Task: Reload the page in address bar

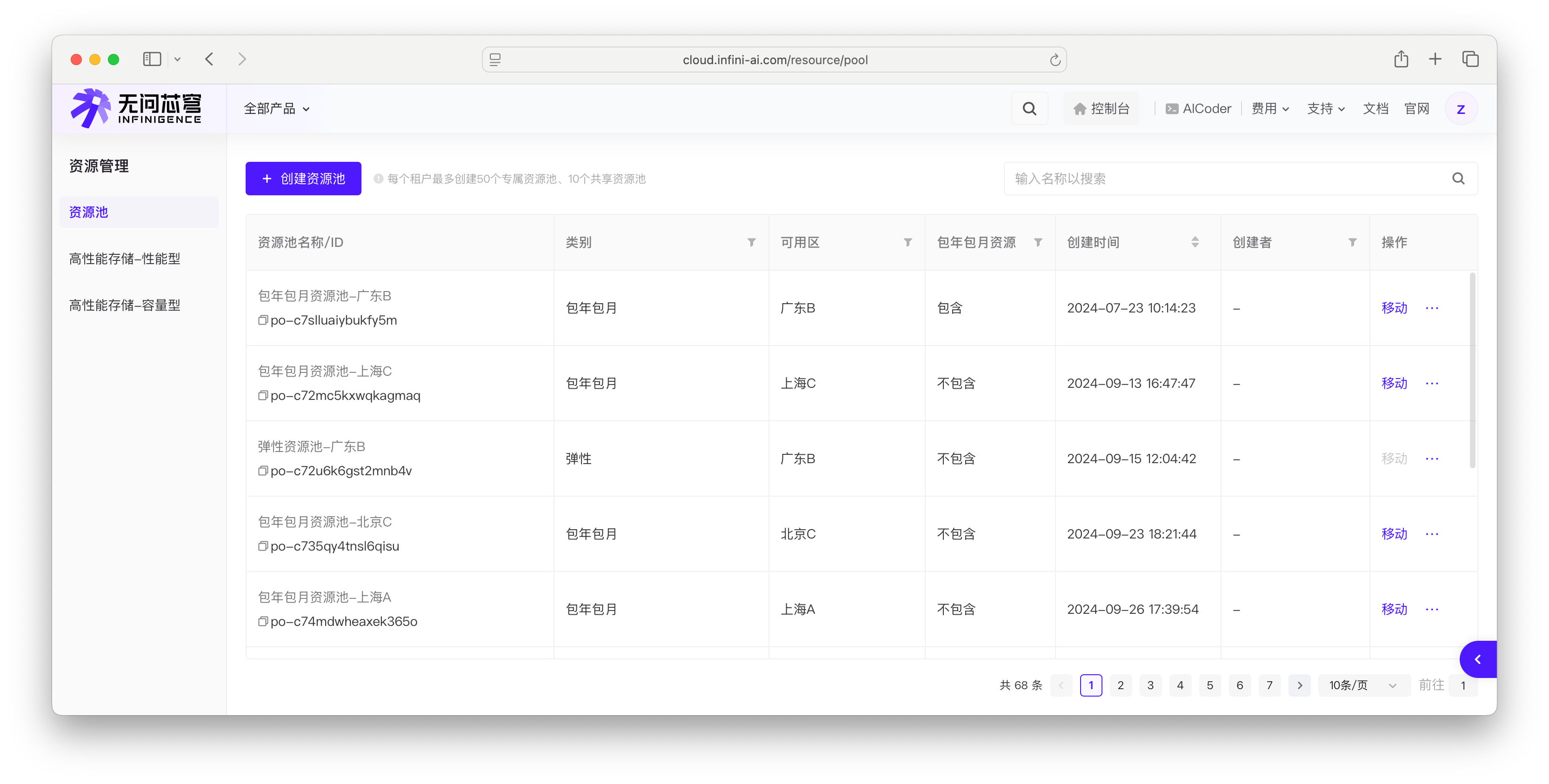Action: tap(1055, 60)
